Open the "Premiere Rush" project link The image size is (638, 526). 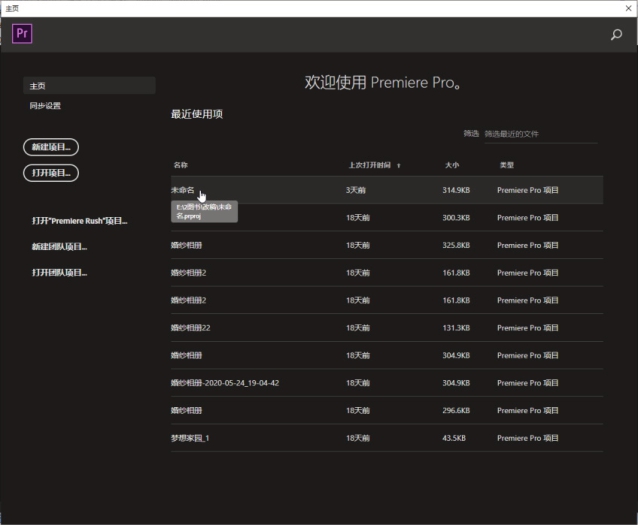click(x=79, y=221)
